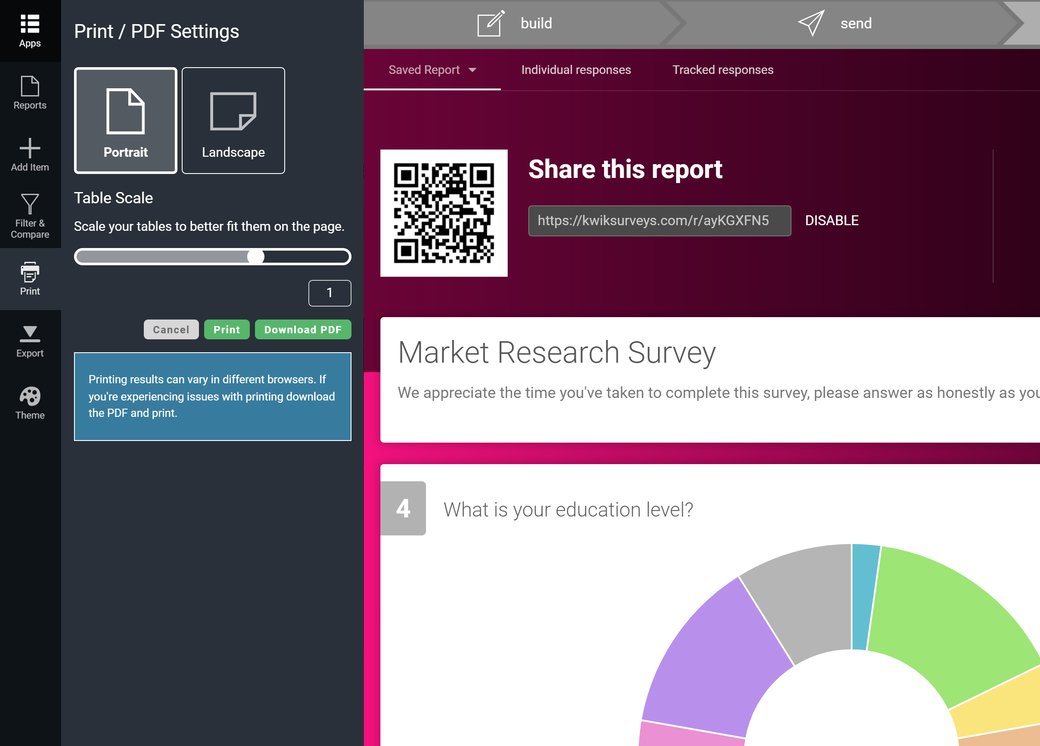This screenshot has width=1040, height=746.
Task: Switch to the Individual responses tab
Action: pos(576,70)
